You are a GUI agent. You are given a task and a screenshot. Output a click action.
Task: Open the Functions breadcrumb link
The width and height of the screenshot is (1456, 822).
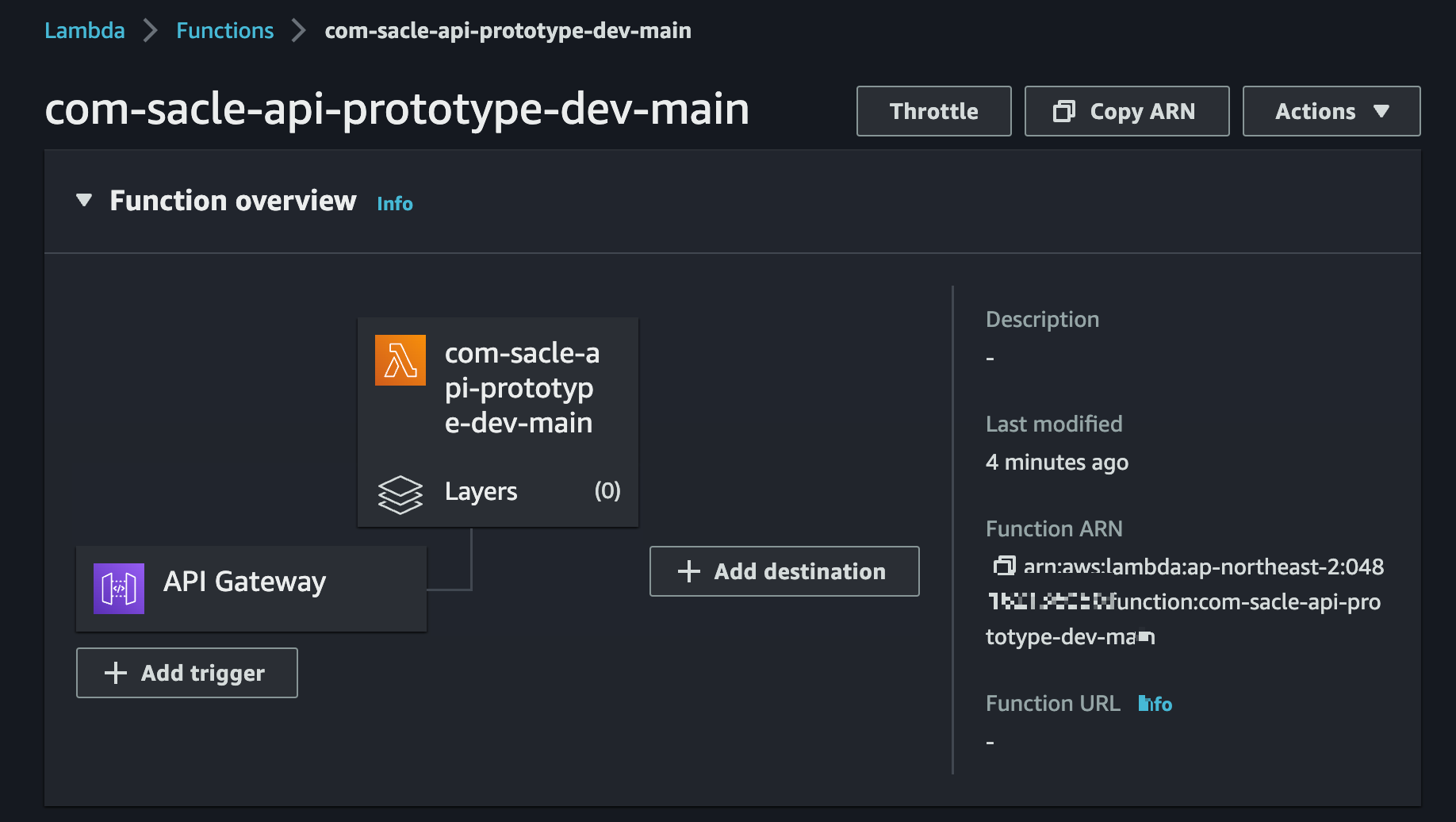[225, 31]
